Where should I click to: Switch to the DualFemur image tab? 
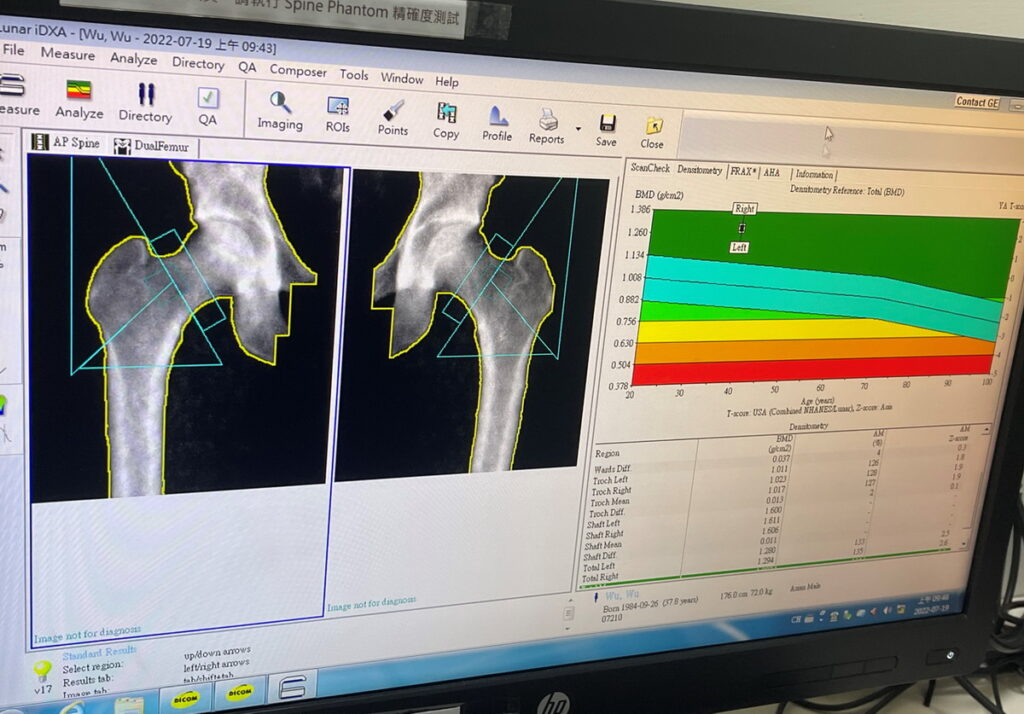point(152,146)
